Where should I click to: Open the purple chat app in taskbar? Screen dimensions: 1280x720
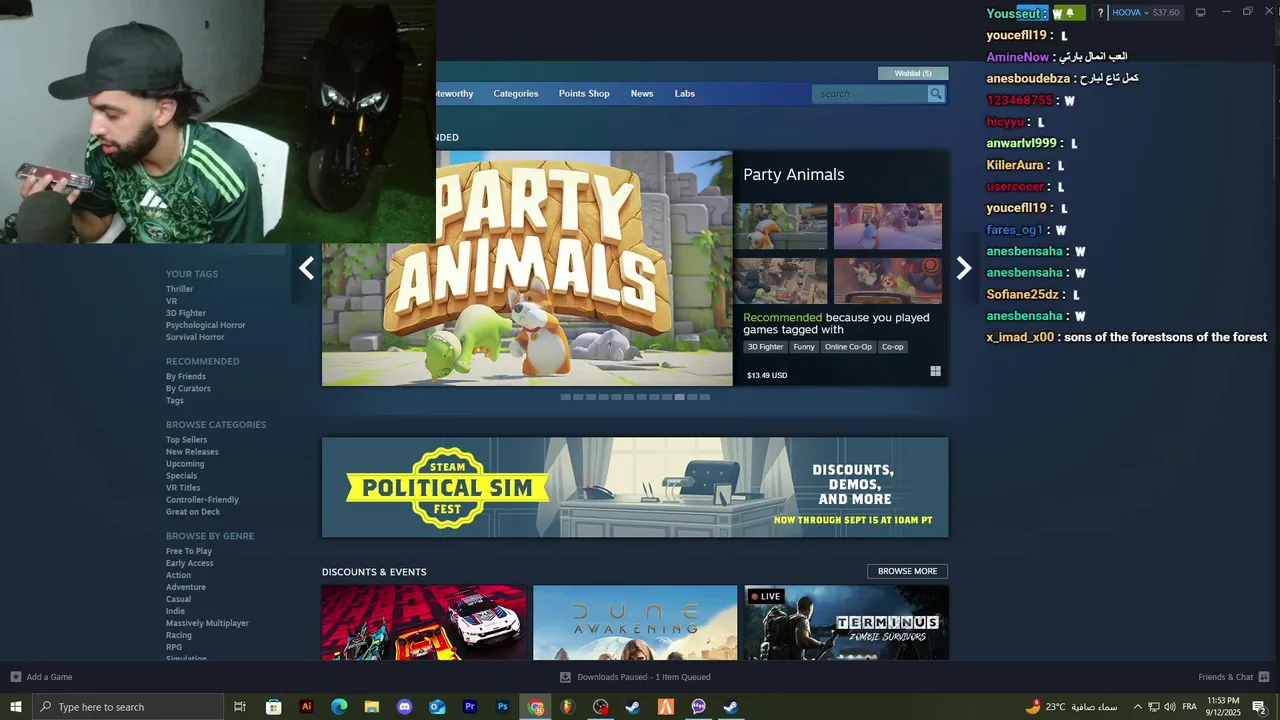pyautogui.click(x=698, y=707)
